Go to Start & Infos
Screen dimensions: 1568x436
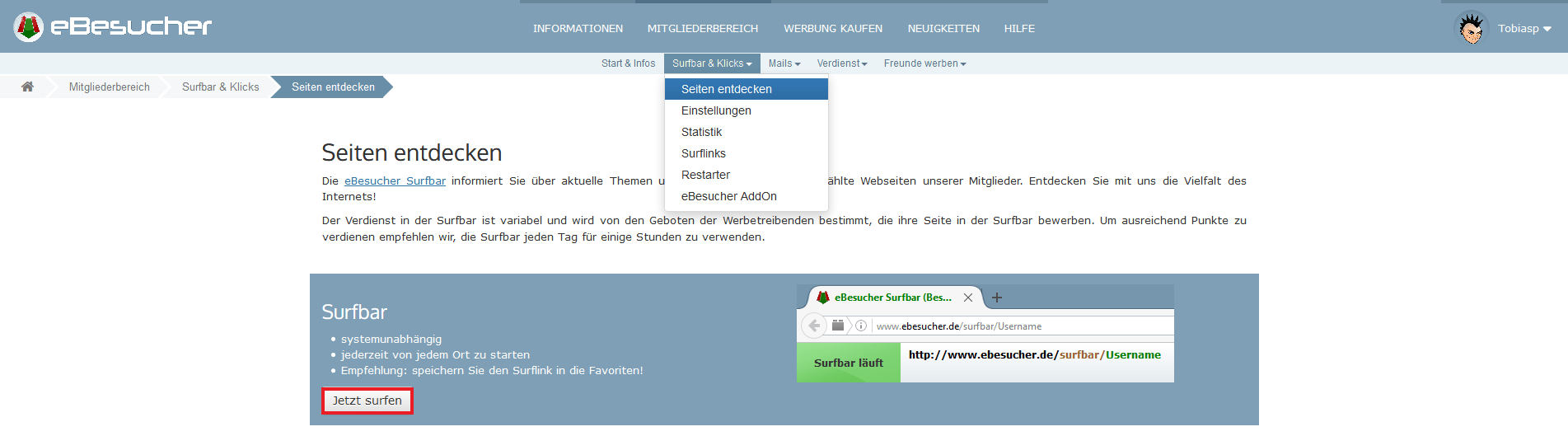[x=628, y=63]
